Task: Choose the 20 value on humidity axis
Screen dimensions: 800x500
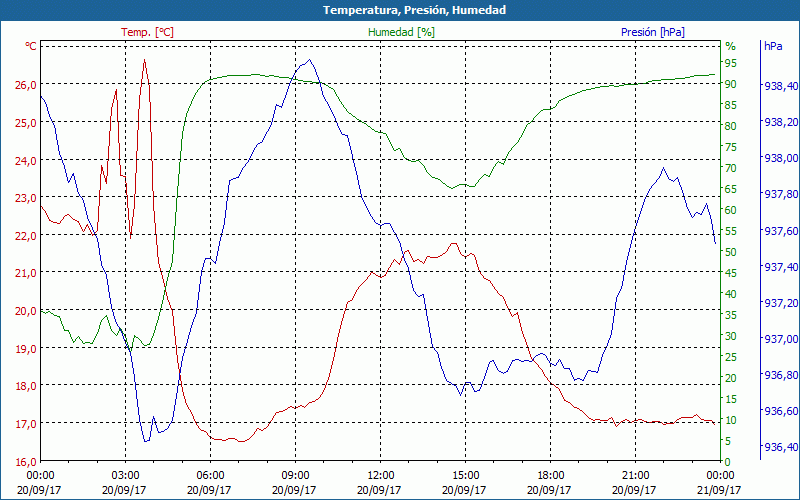Action: coord(731,378)
